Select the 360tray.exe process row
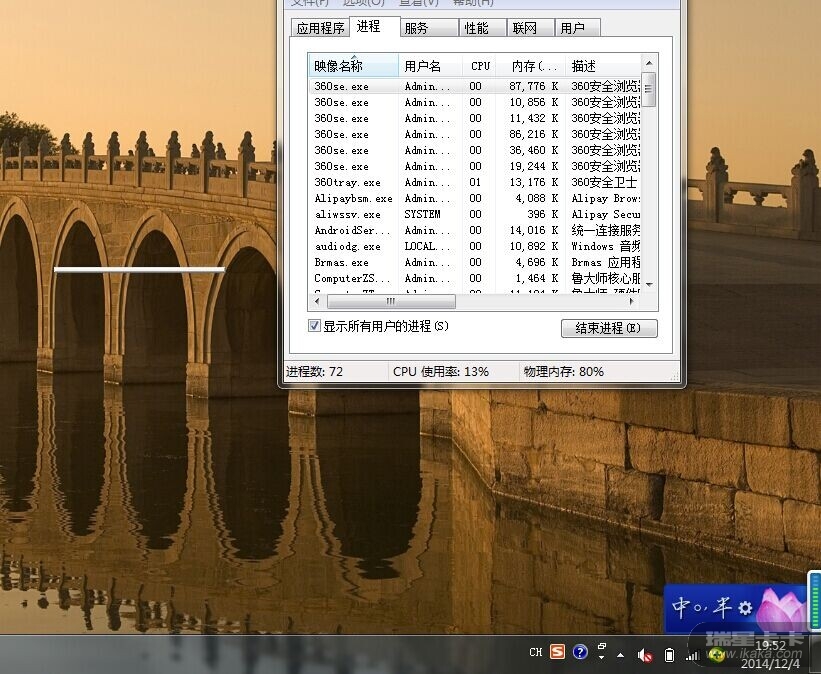Viewport: 821px width, 674px height. tap(347, 182)
